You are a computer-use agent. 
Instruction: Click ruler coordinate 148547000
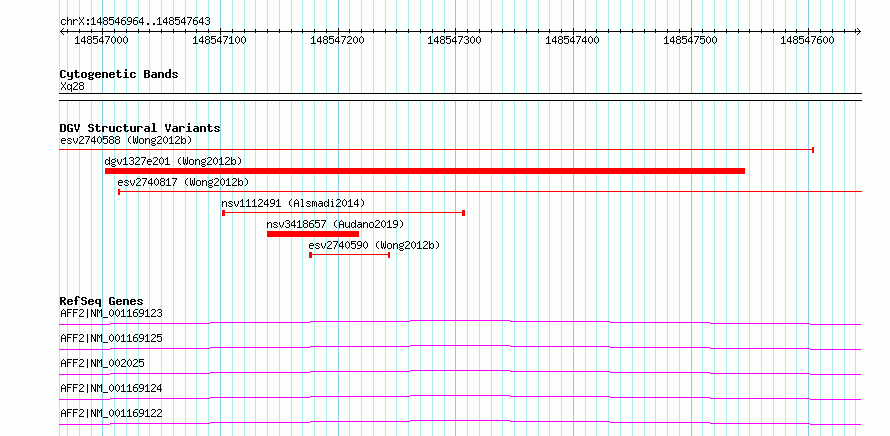pyautogui.click(x=101, y=40)
